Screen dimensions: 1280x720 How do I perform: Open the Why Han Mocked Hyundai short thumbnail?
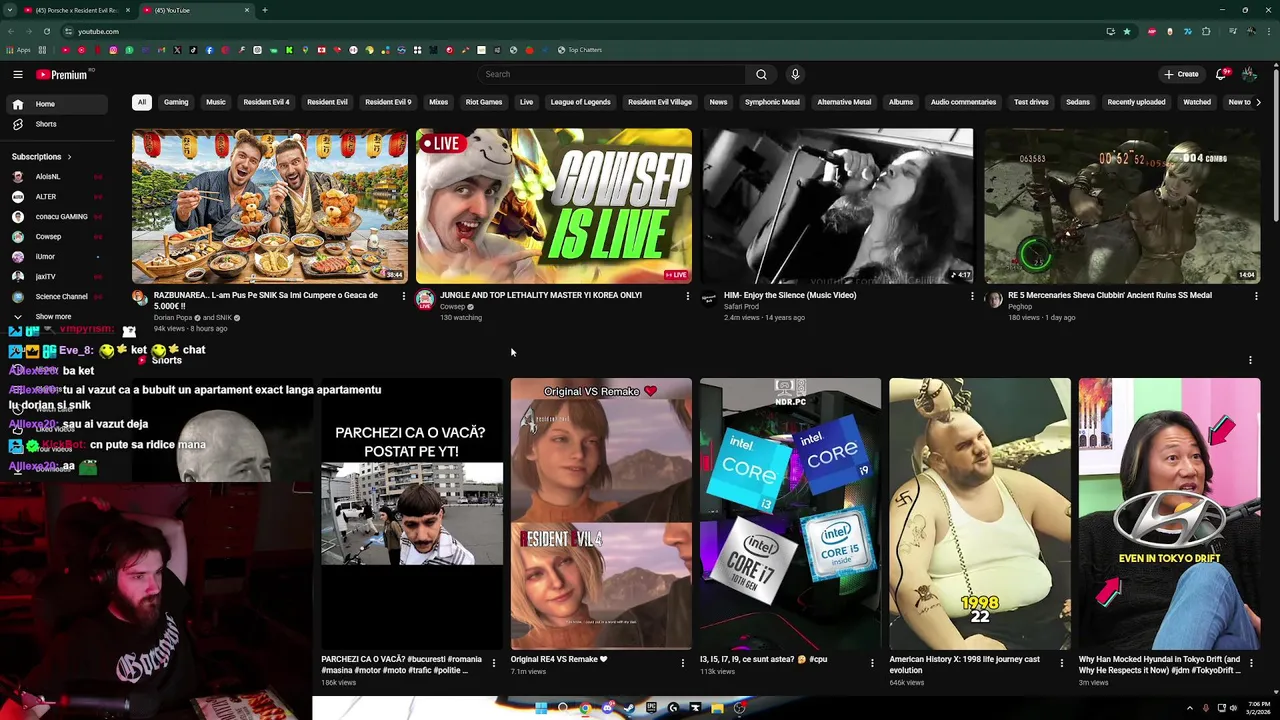1170,514
